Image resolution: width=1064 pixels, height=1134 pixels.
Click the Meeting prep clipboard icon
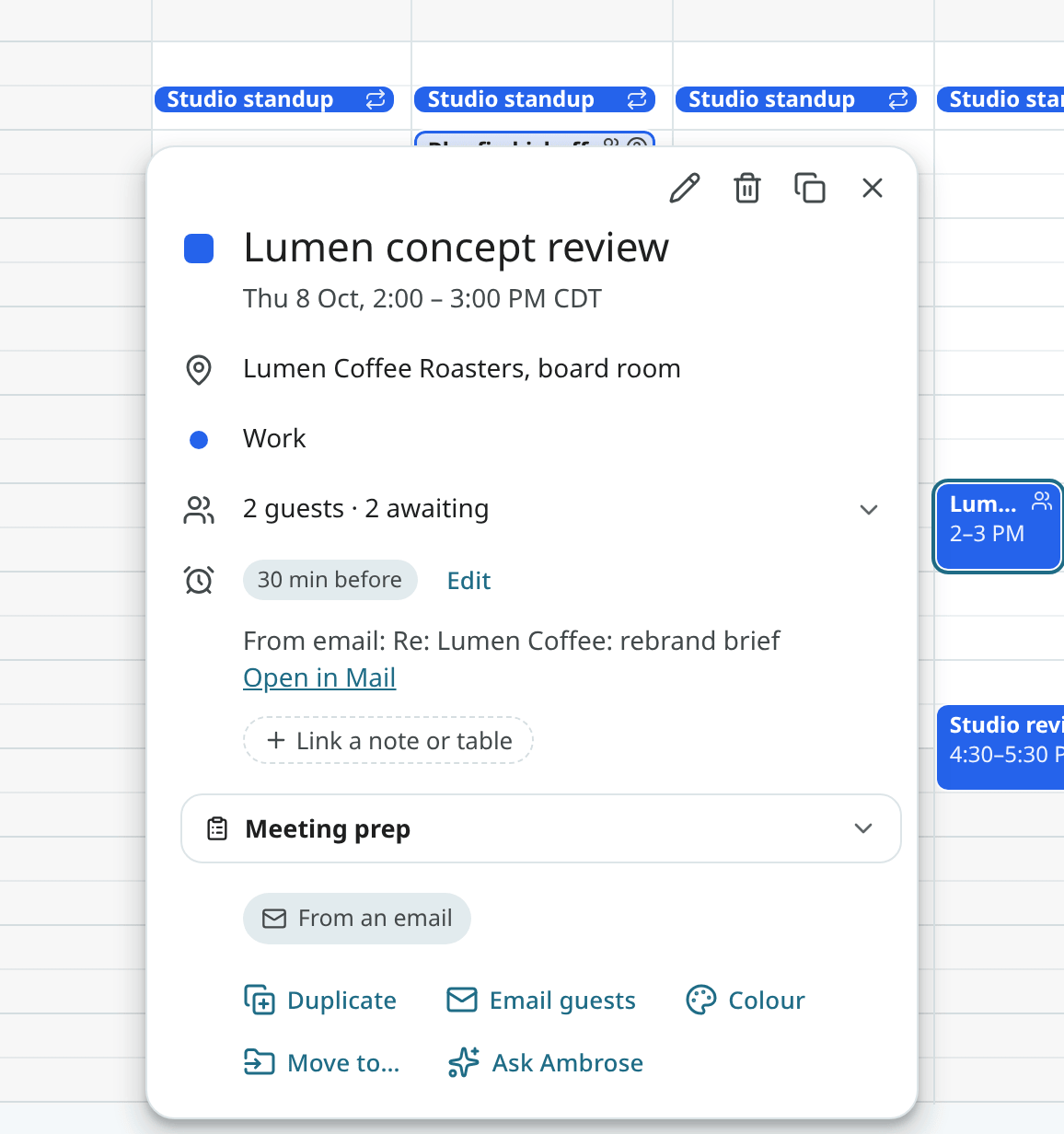pyautogui.click(x=217, y=828)
